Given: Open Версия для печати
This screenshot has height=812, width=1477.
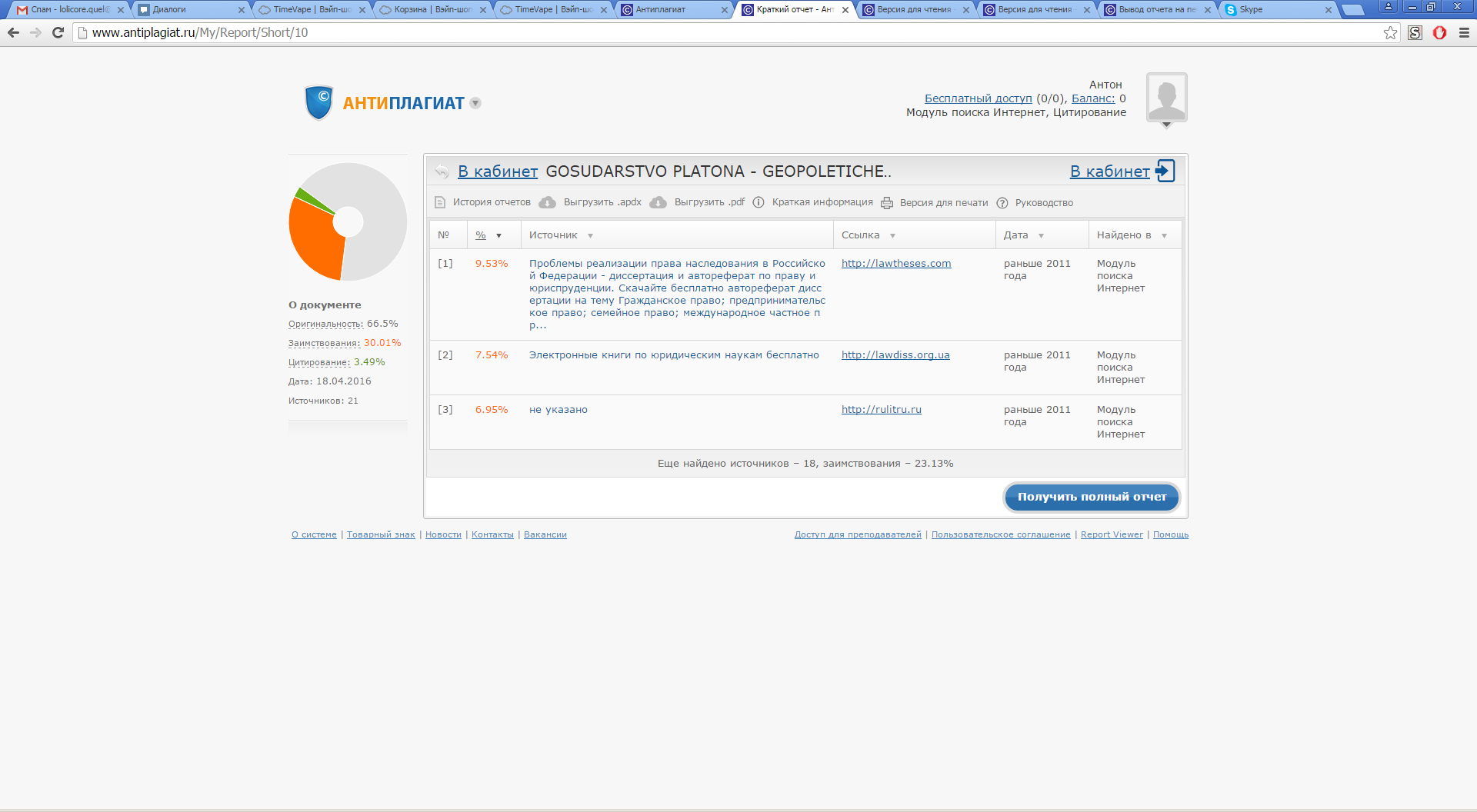Looking at the screenshot, I should coord(944,203).
